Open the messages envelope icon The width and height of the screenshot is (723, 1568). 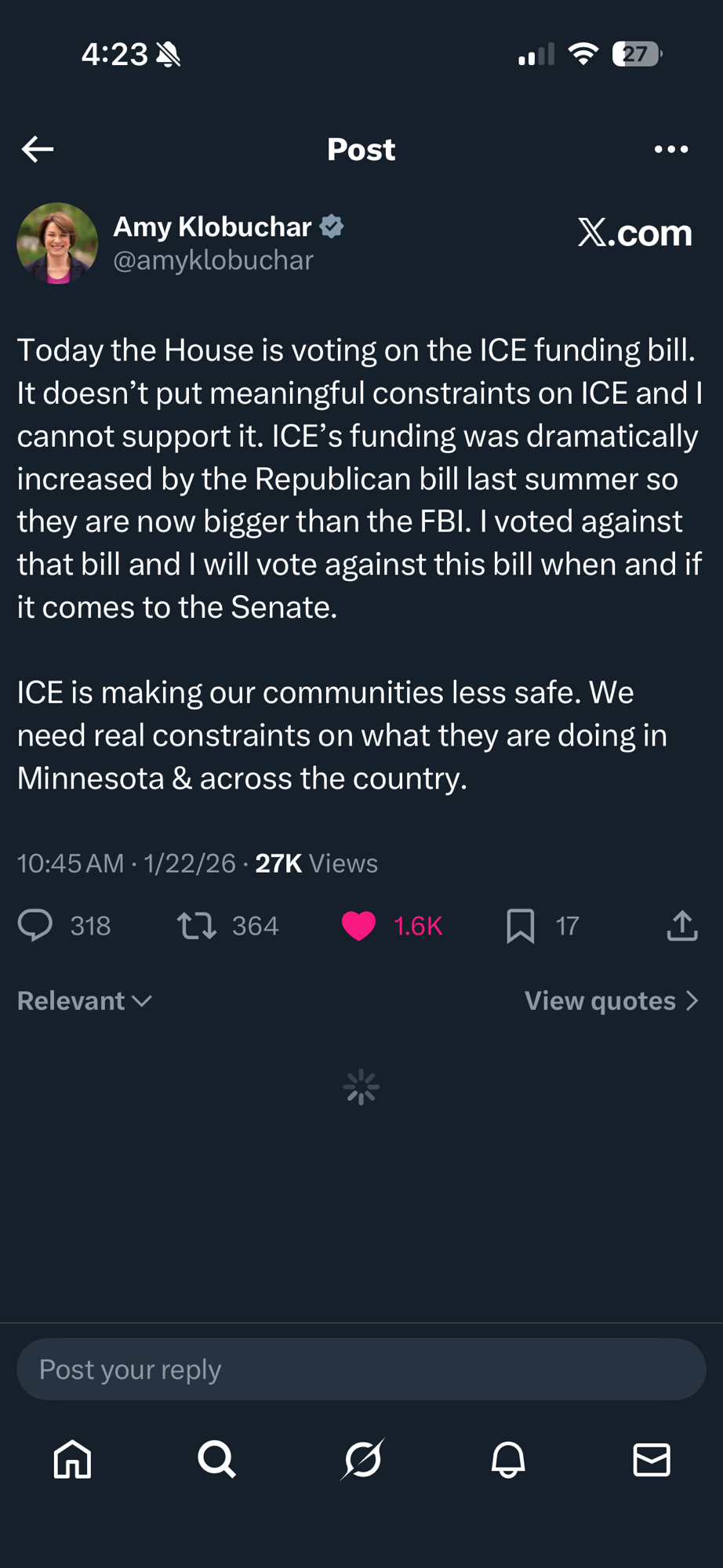click(x=652, y=1460)
